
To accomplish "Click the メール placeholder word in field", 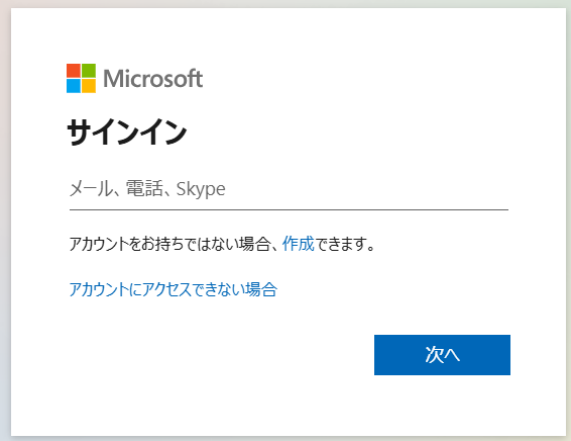I will [x=91, y=189].
